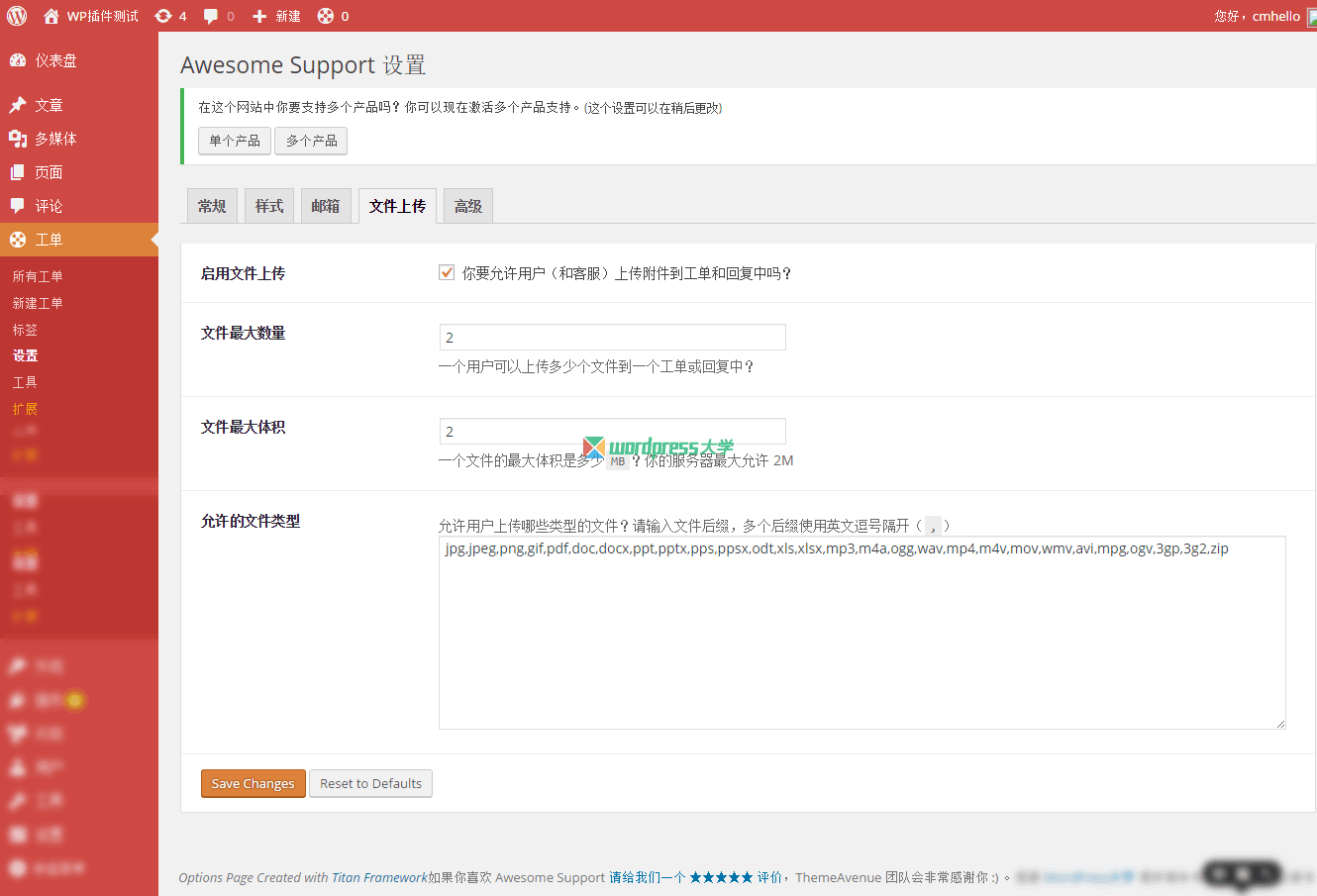Viewport: 1317px width, 896px height.
Task: Select the 文件上传 tab
Action: [x=397, y=206]
